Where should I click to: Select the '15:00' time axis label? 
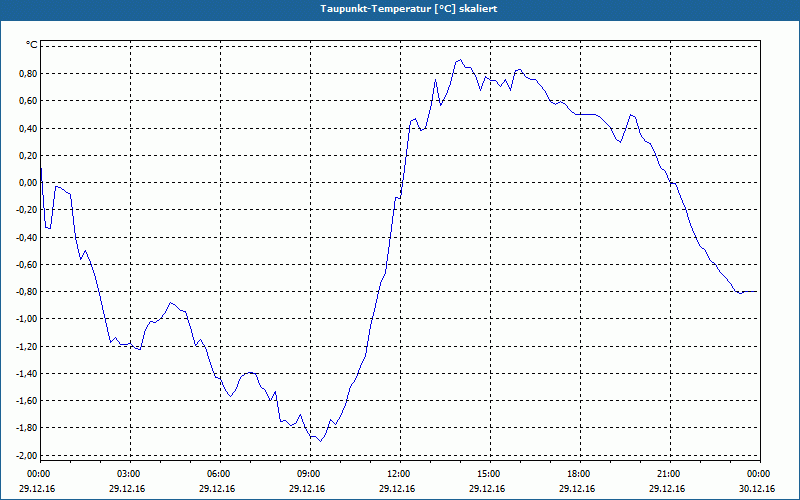point(487,474)
